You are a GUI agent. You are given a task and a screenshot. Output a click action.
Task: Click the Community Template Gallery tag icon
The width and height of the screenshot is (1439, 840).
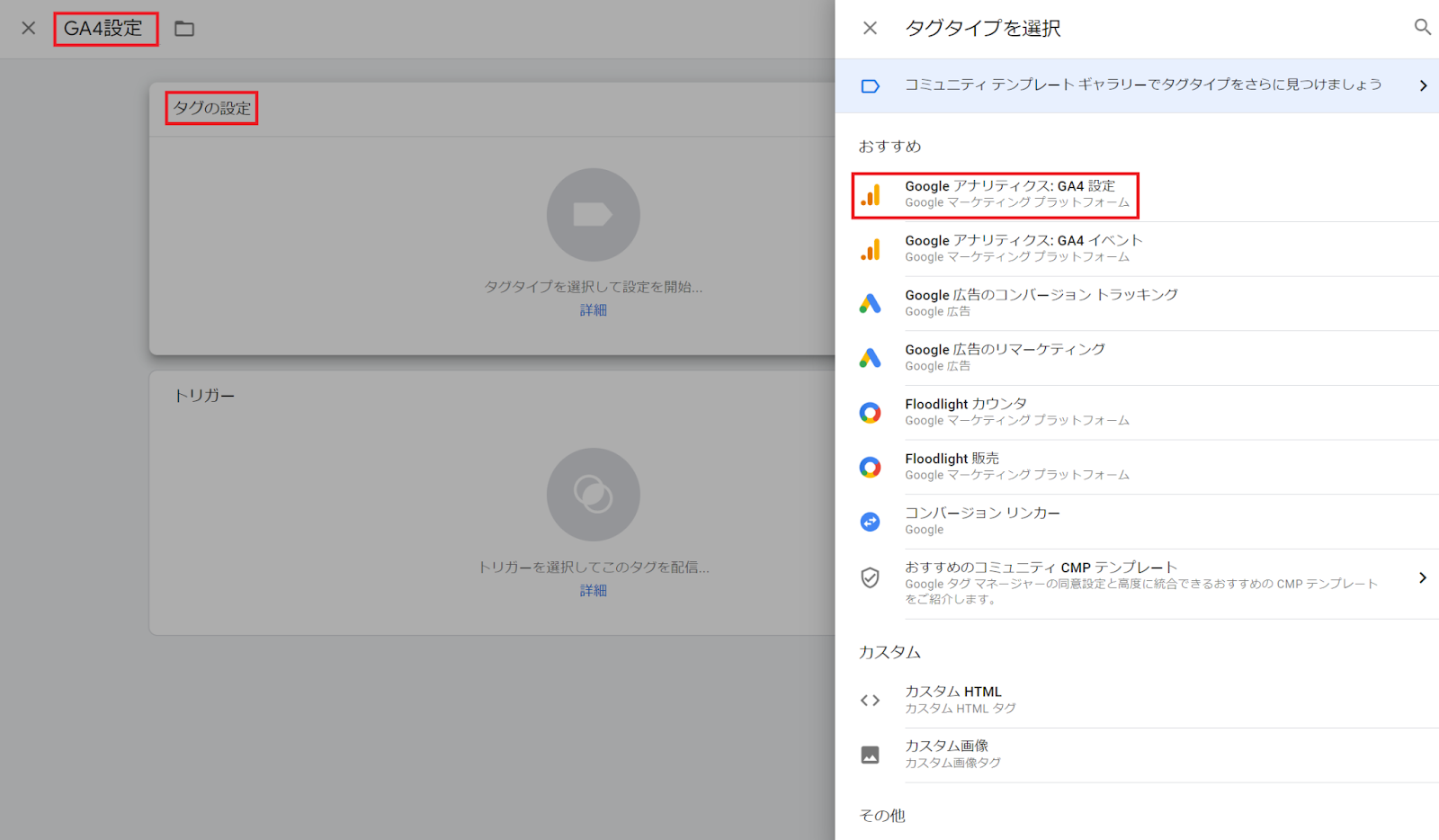click(870, 86)
